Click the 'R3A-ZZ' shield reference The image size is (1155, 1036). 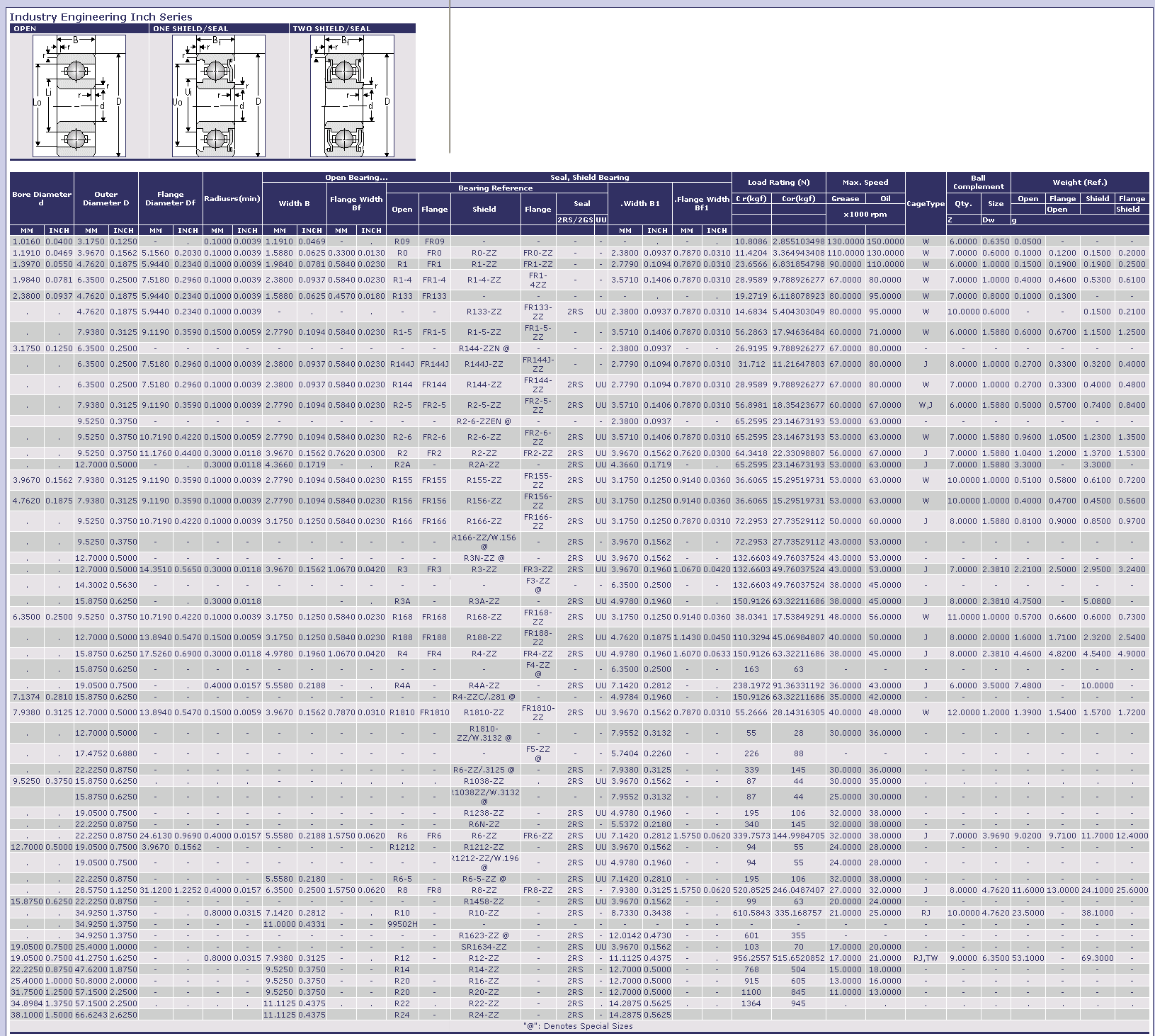484,601
